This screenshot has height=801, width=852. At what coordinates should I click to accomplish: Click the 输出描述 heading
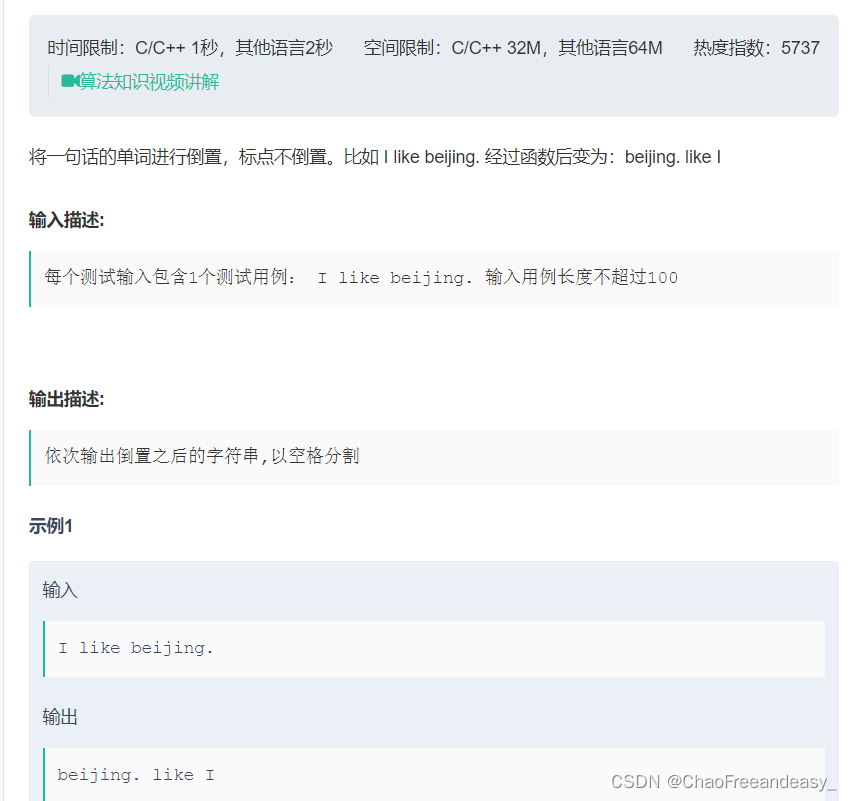pyautogui.click(x=66, y=399)
